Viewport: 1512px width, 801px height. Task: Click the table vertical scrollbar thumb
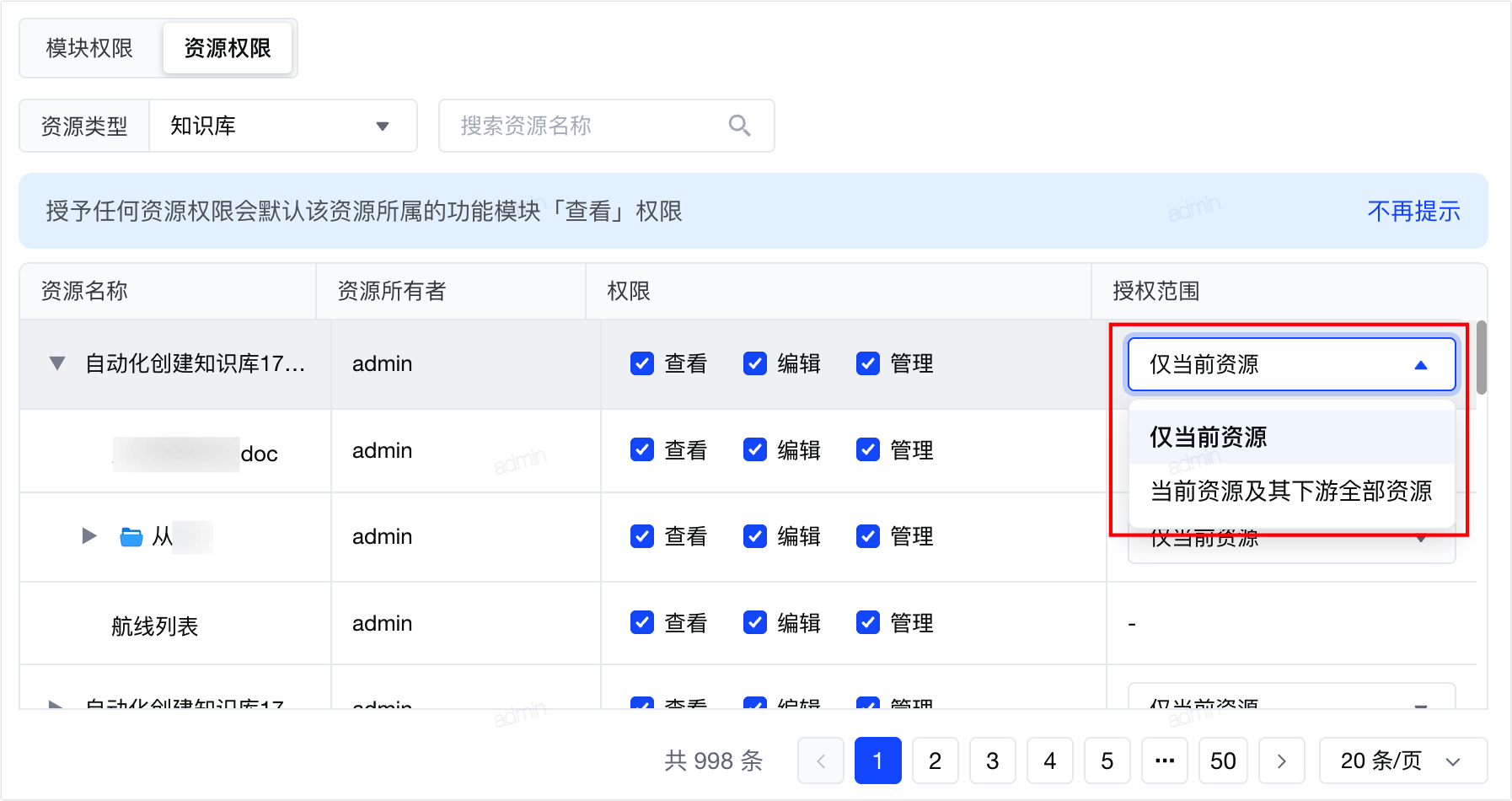point(1482,357)
